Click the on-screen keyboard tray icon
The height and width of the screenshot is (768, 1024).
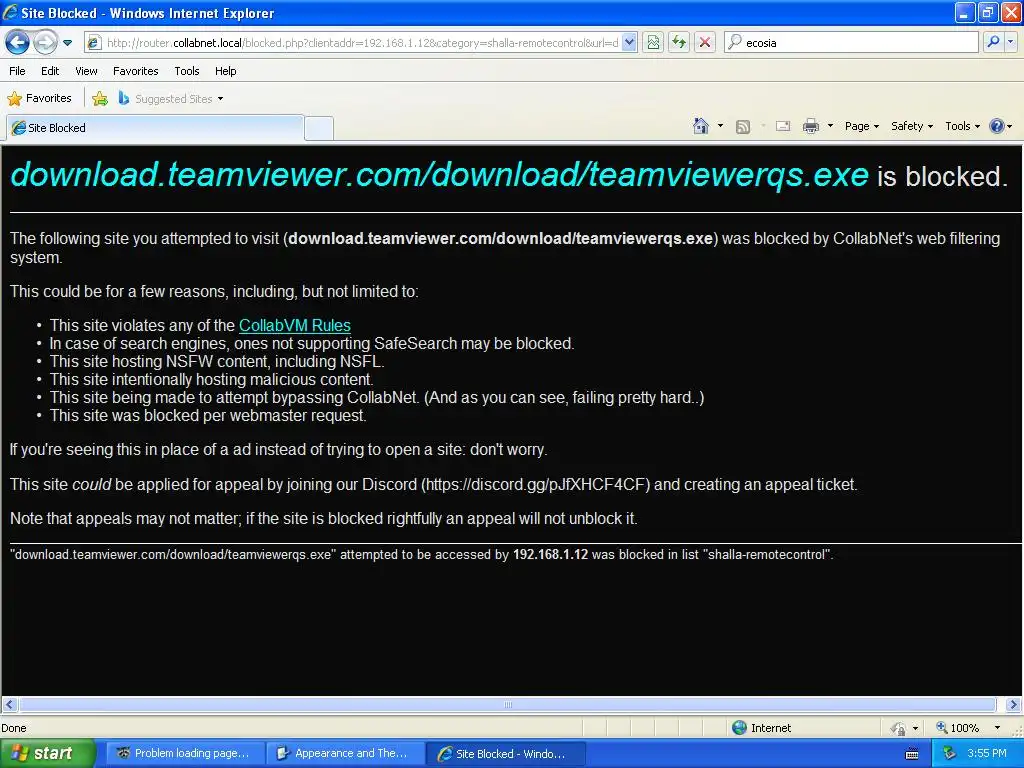click(x=912, y=754)
